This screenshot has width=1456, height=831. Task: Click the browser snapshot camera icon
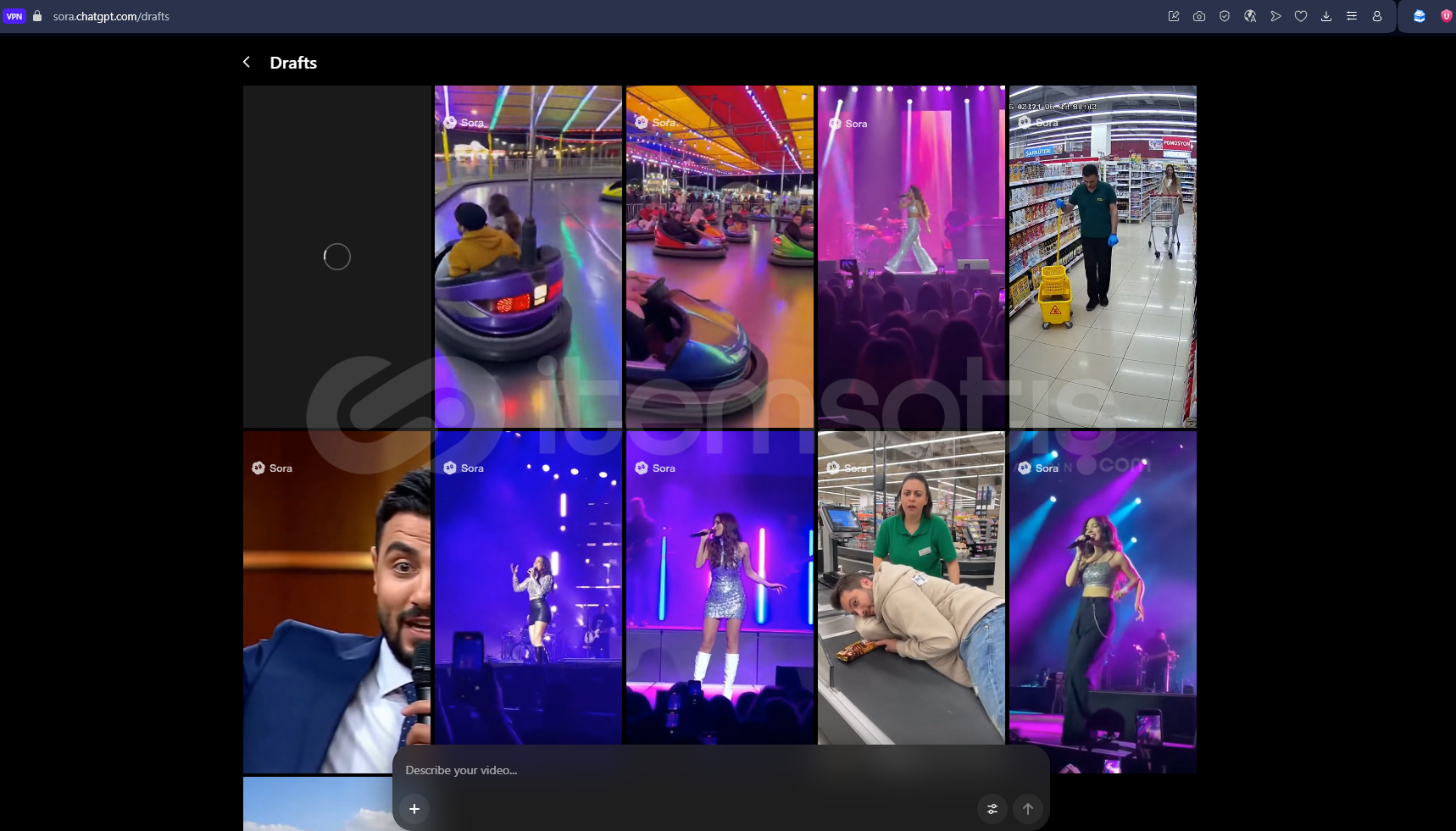(1199, 16)
